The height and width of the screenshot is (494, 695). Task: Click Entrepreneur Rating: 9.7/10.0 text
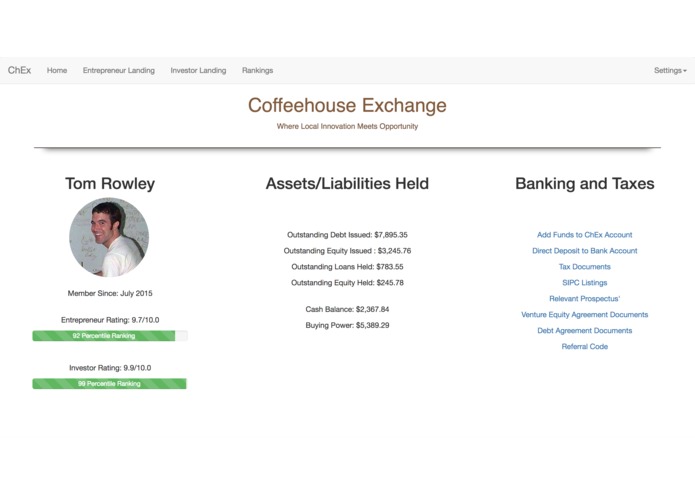[110, 320]
